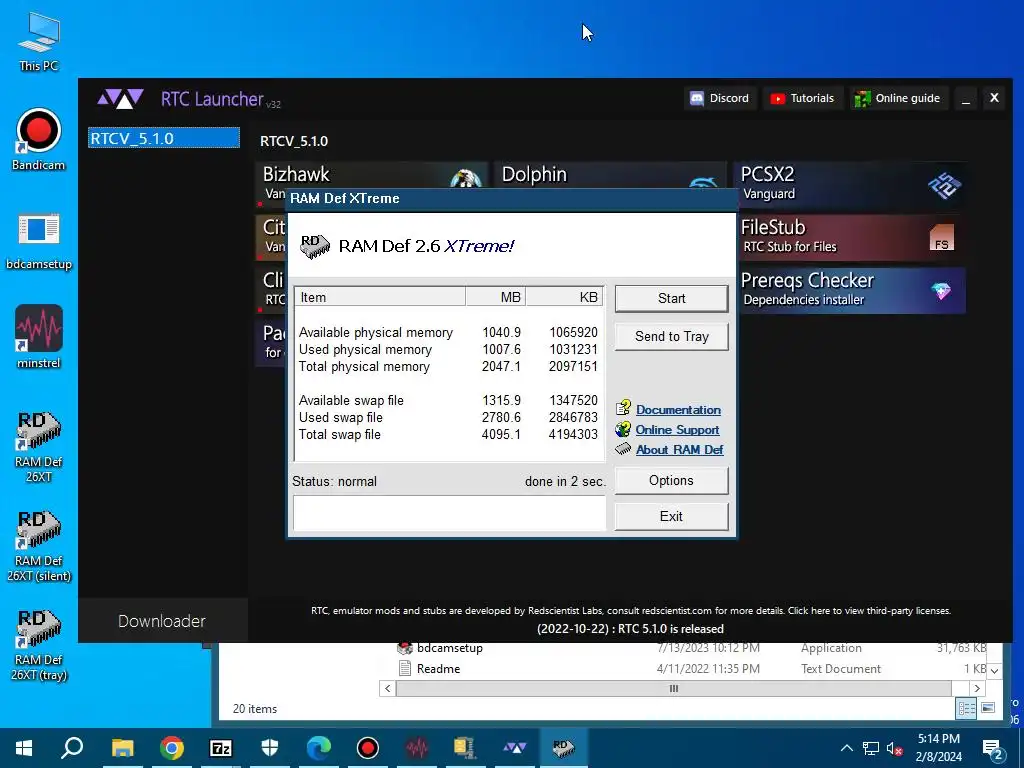Click the RTC third-party licenses notice
Image resolution: width=1024 pixels, height=768 pixels.
(630, 611)
